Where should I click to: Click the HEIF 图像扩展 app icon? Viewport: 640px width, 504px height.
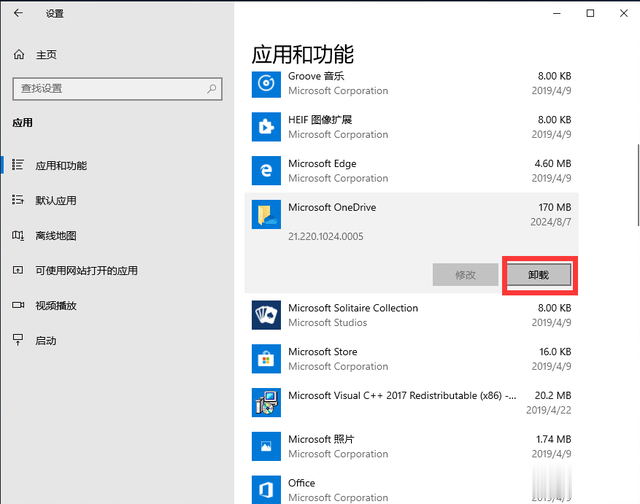(266, 127)
